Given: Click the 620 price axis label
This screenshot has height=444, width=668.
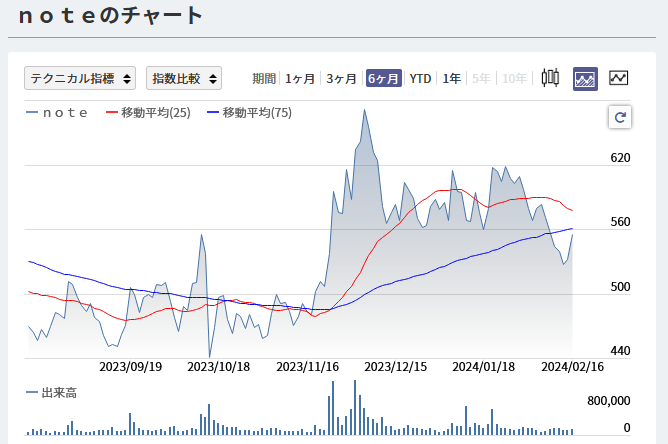Looking at the screenshot, I should pyautogui.click(x=620, y=158).
